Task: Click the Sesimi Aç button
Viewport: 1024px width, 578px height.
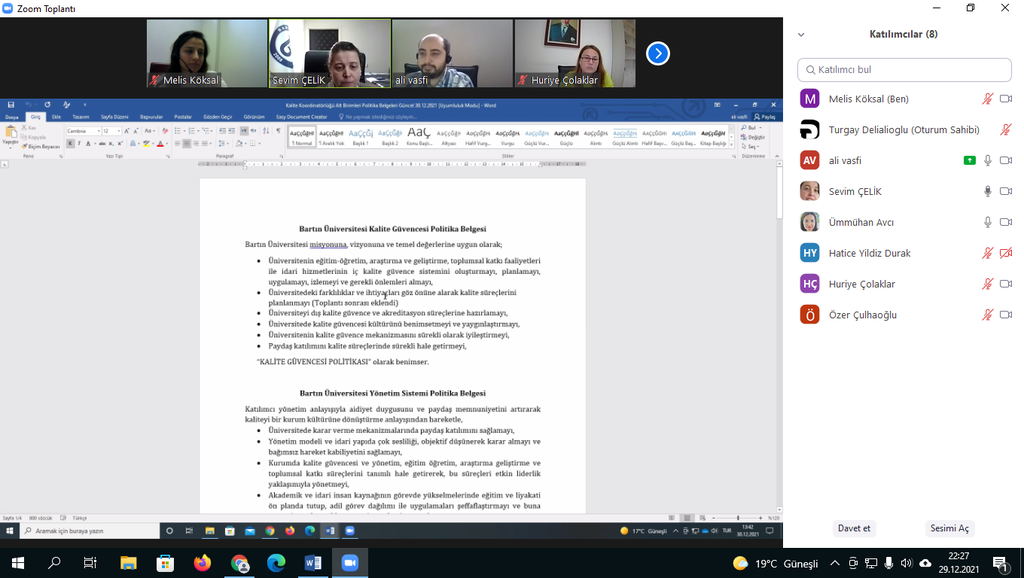Action: 949,528
